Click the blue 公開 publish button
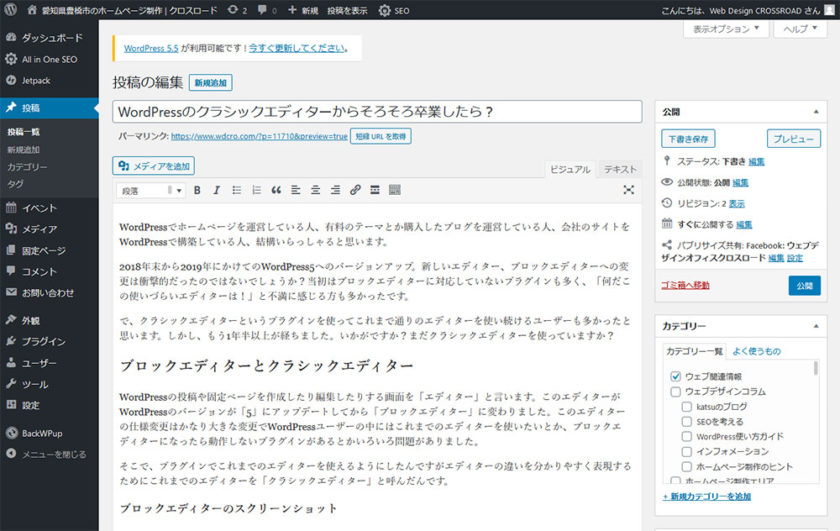Image resolution: width=840 pixels, height=531 pixels. click(x=805, y=286)
